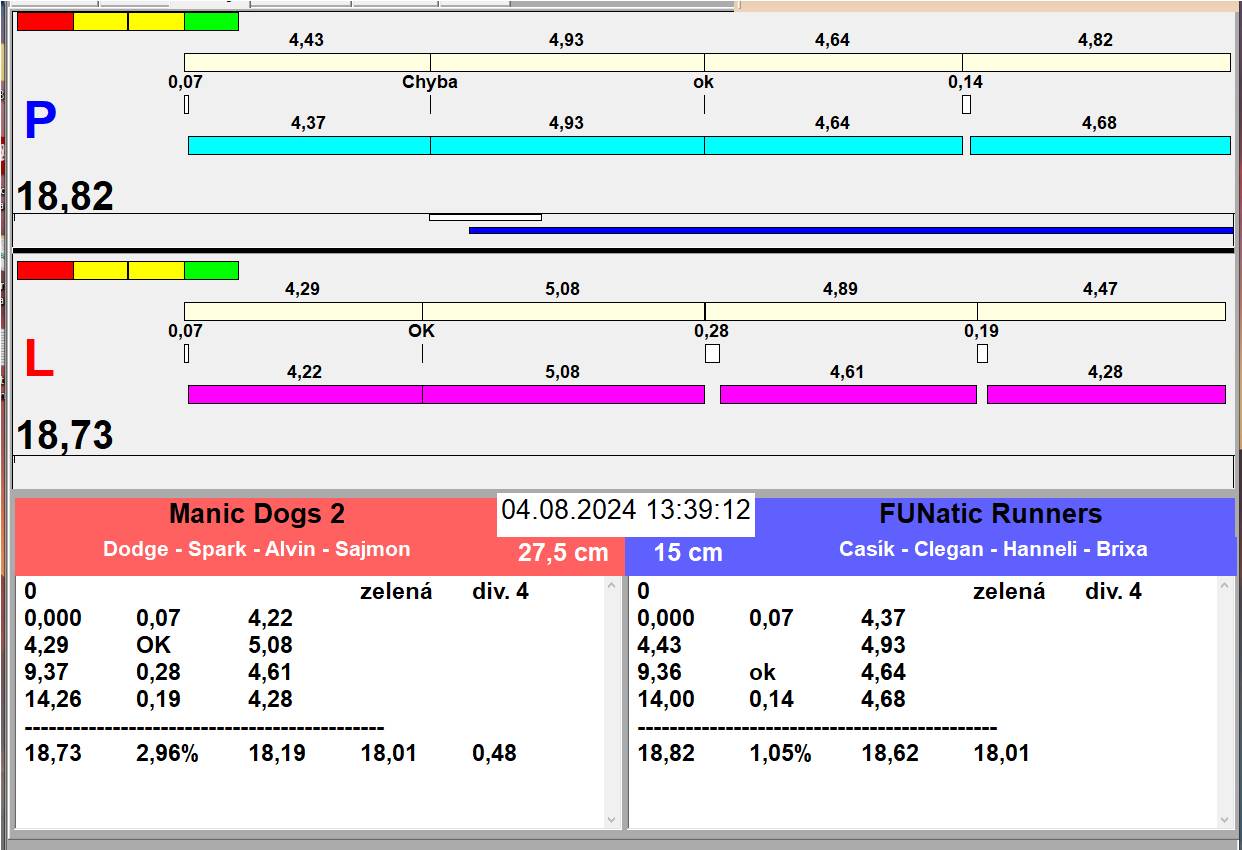1242x850 pixels.
Task: Click the green start light in lane P
Action: click(x=211, y=21)
